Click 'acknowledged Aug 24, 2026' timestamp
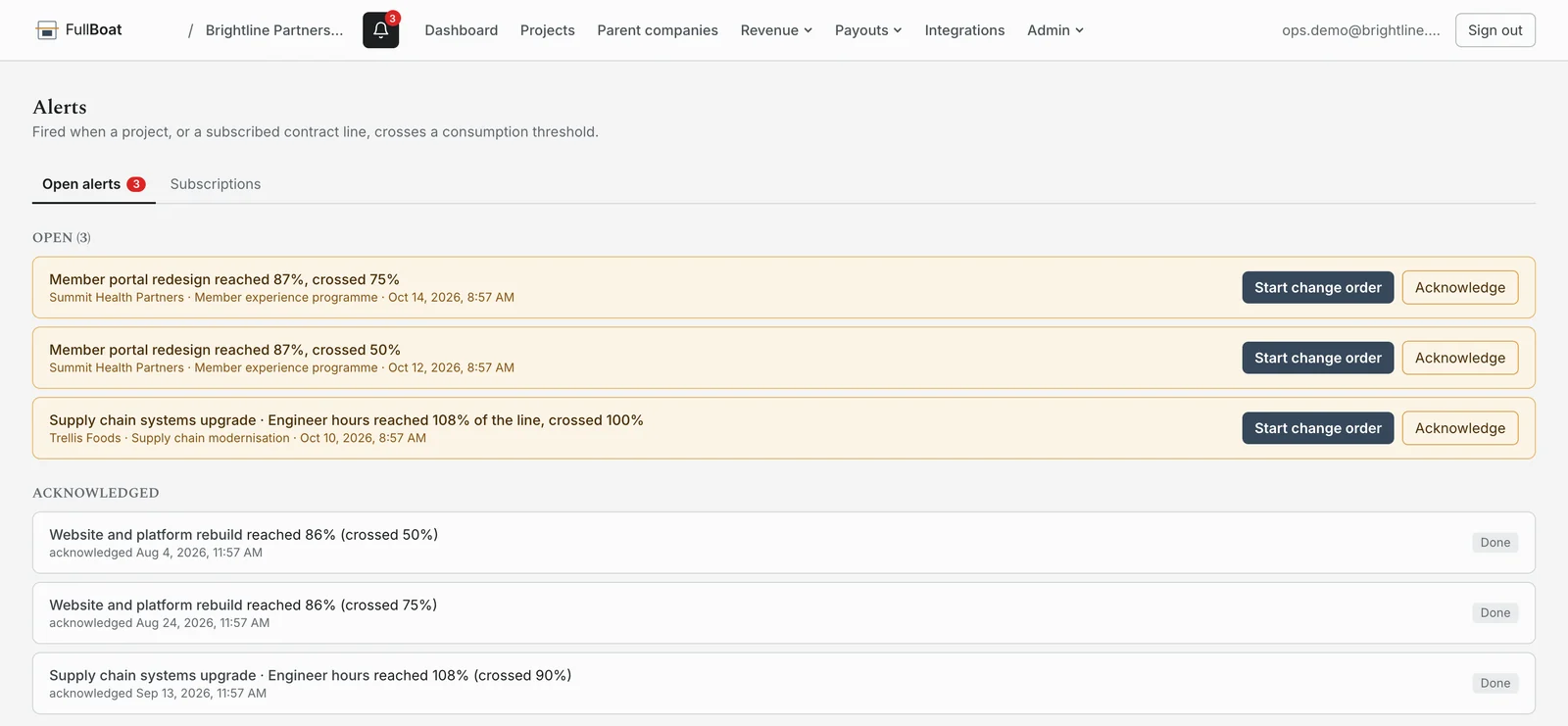The width and height of the screenshot is (1568, 726). click(159, 624)
